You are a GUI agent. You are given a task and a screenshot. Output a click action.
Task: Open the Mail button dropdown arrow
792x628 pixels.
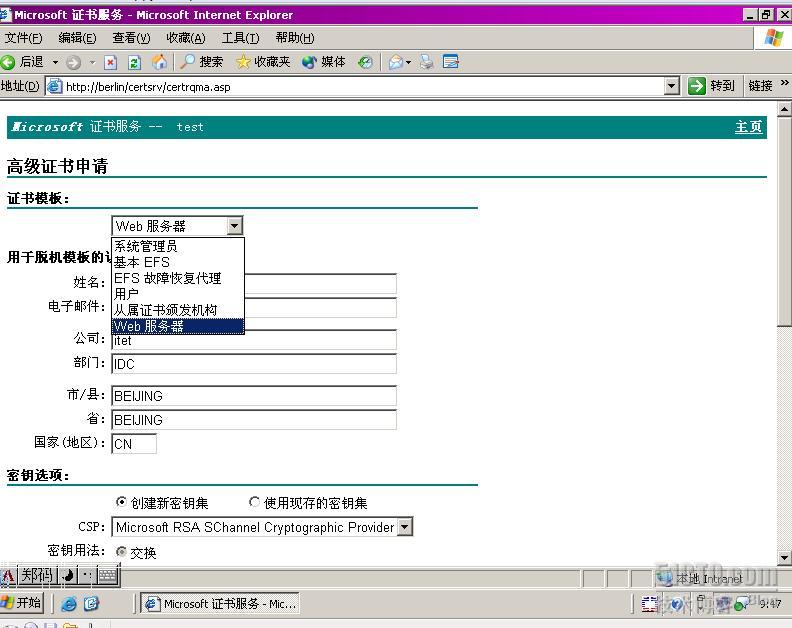pos(408,62)
